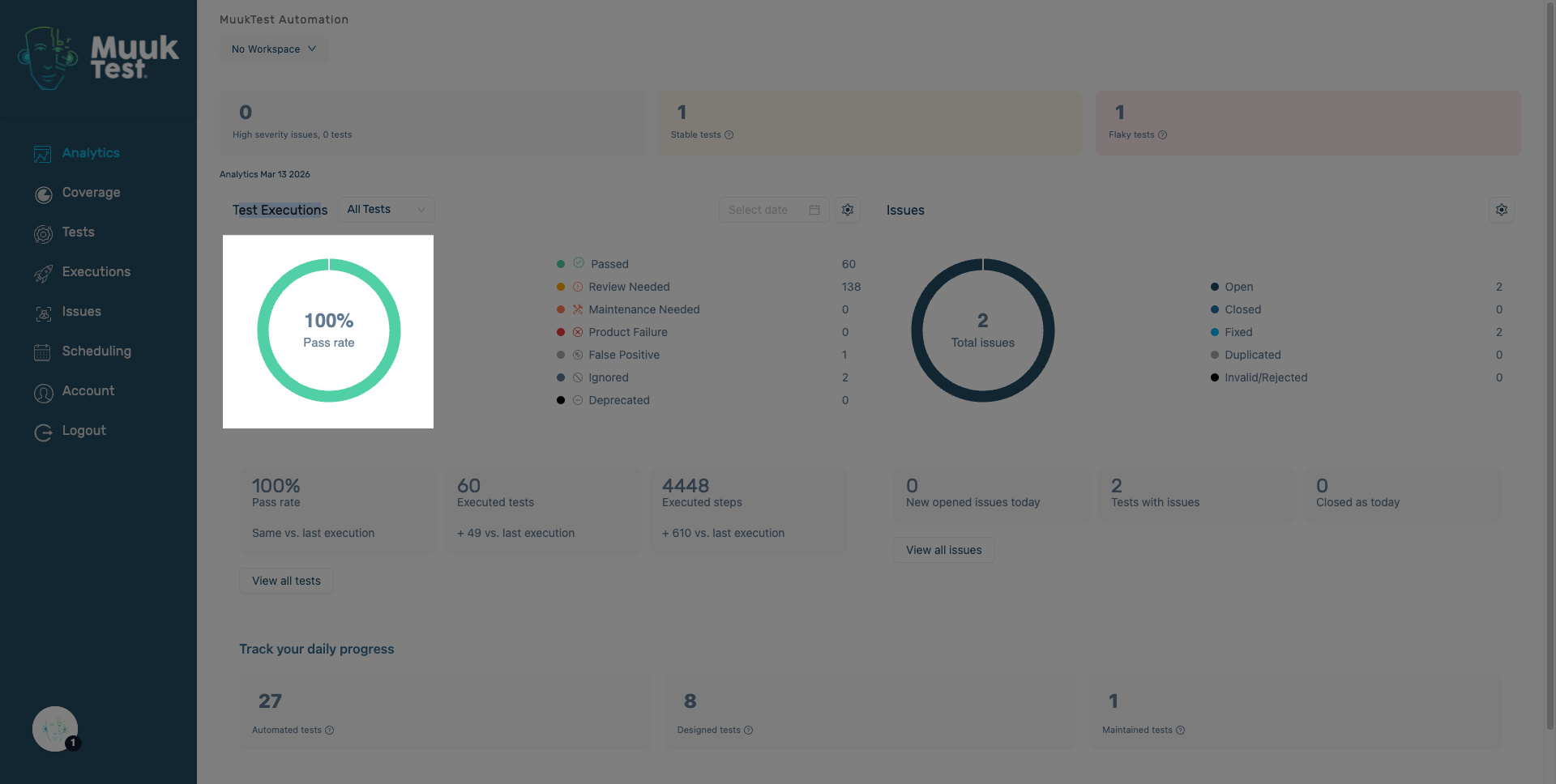The image size is (1556, 784).
Task: Click the Scheduling calendar icon
Action: pyautogui.click(x=43, y=352)
